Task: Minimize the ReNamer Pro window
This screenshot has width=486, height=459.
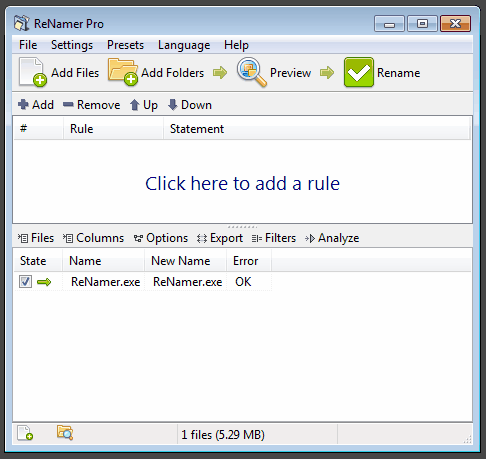Action: pyautogui.click(x=389, y=24)
